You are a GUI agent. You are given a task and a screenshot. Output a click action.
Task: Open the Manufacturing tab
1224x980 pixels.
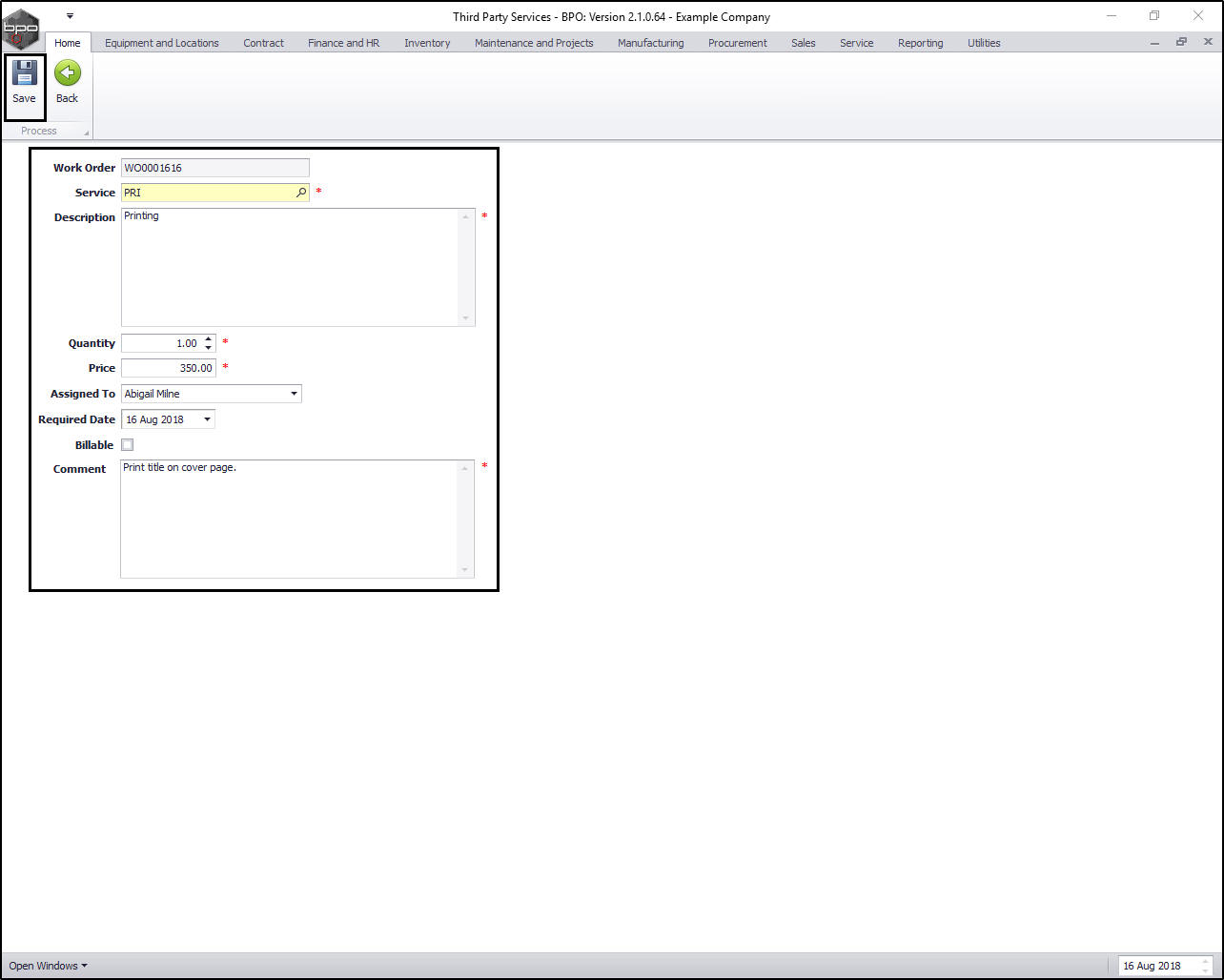click(x=651, y=43)
